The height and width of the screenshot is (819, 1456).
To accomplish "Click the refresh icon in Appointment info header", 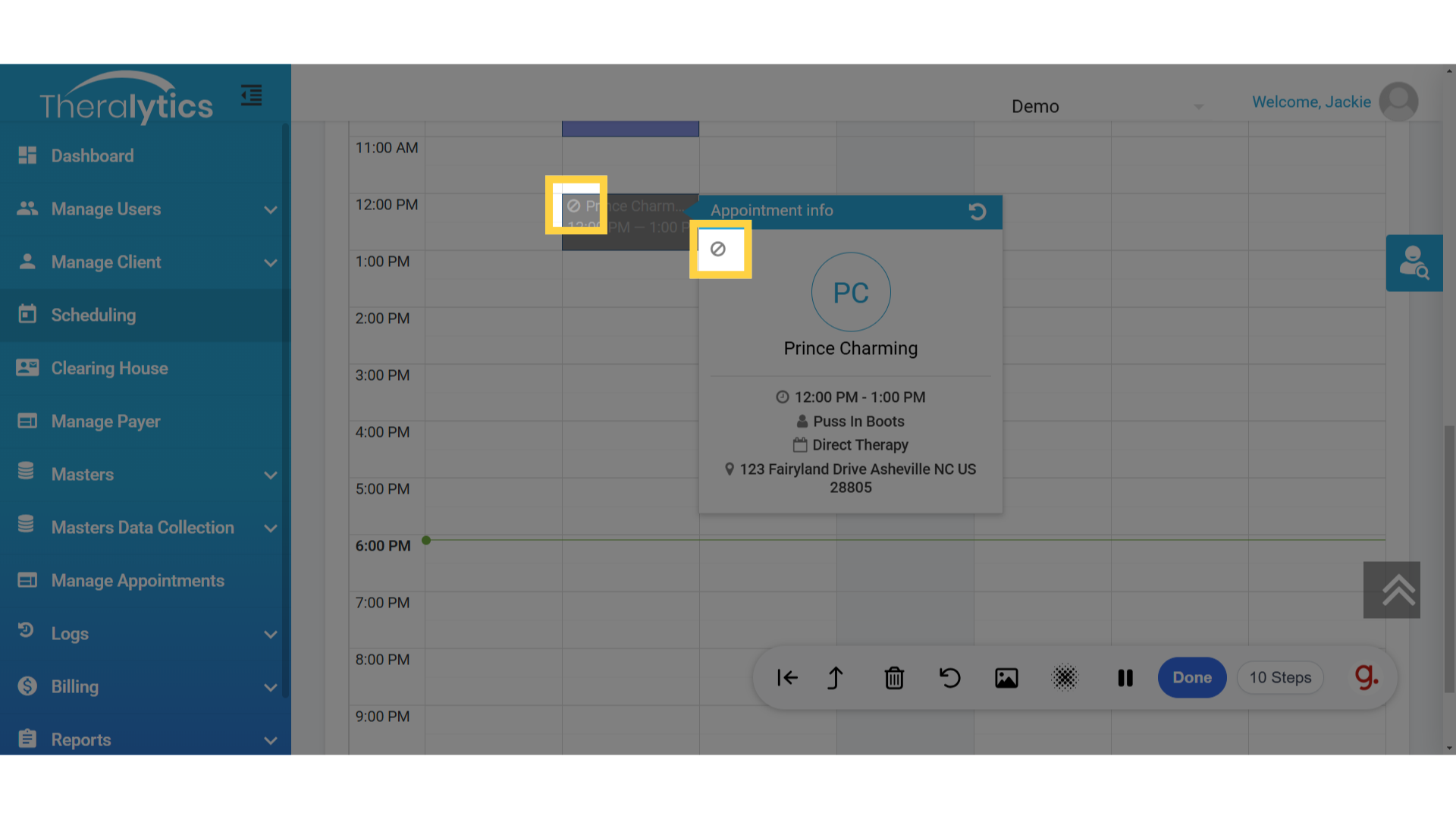I will (x=977, y=212).
